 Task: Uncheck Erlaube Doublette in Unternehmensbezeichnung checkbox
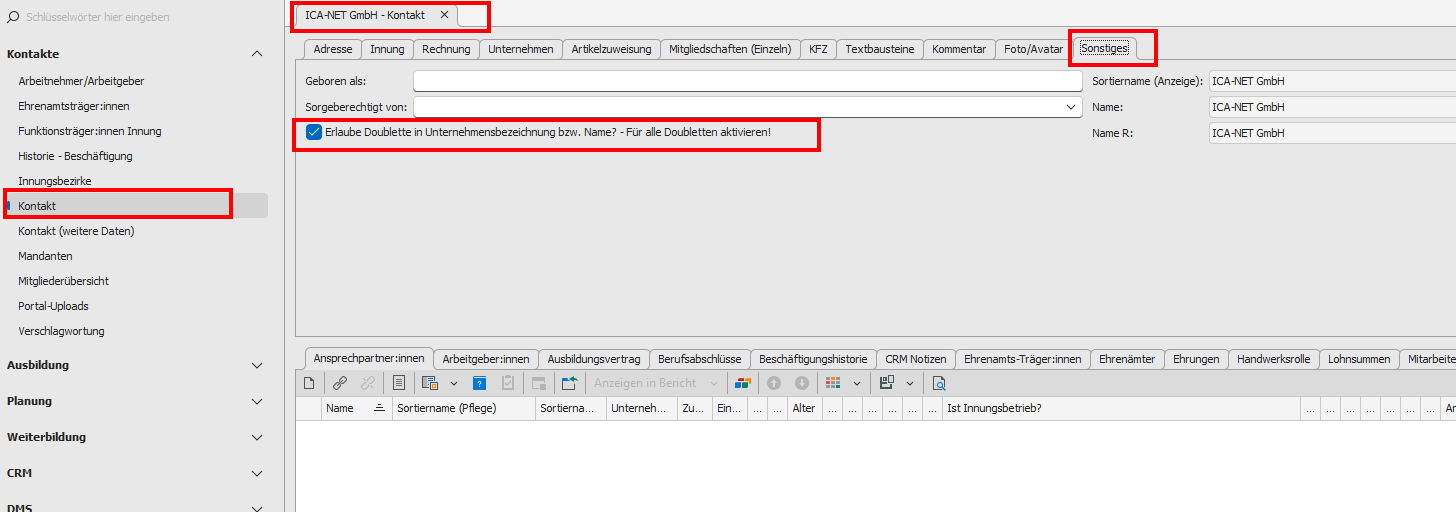[x=314, y=132]
